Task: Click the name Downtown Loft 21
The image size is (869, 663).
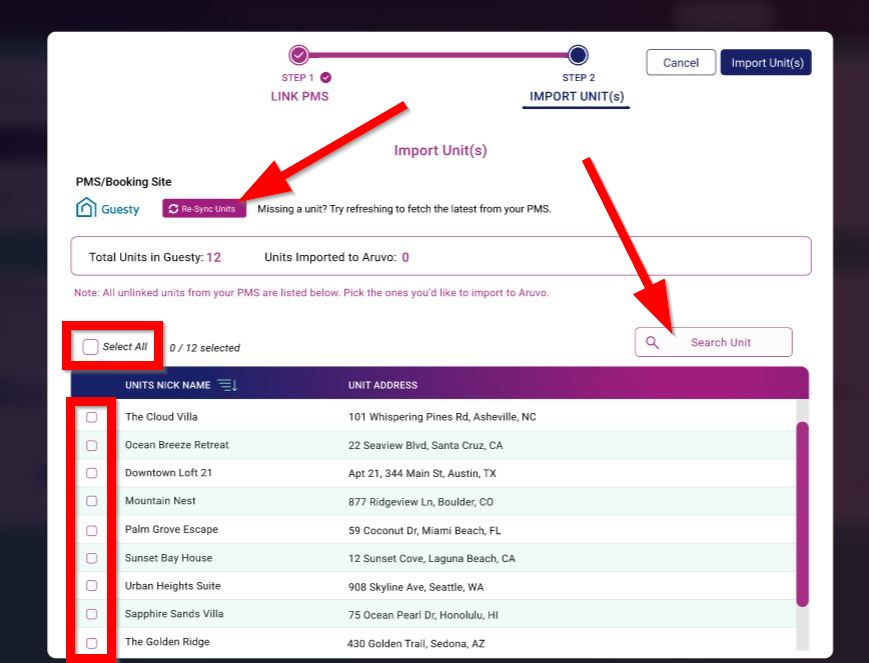Action: [168, 473]
